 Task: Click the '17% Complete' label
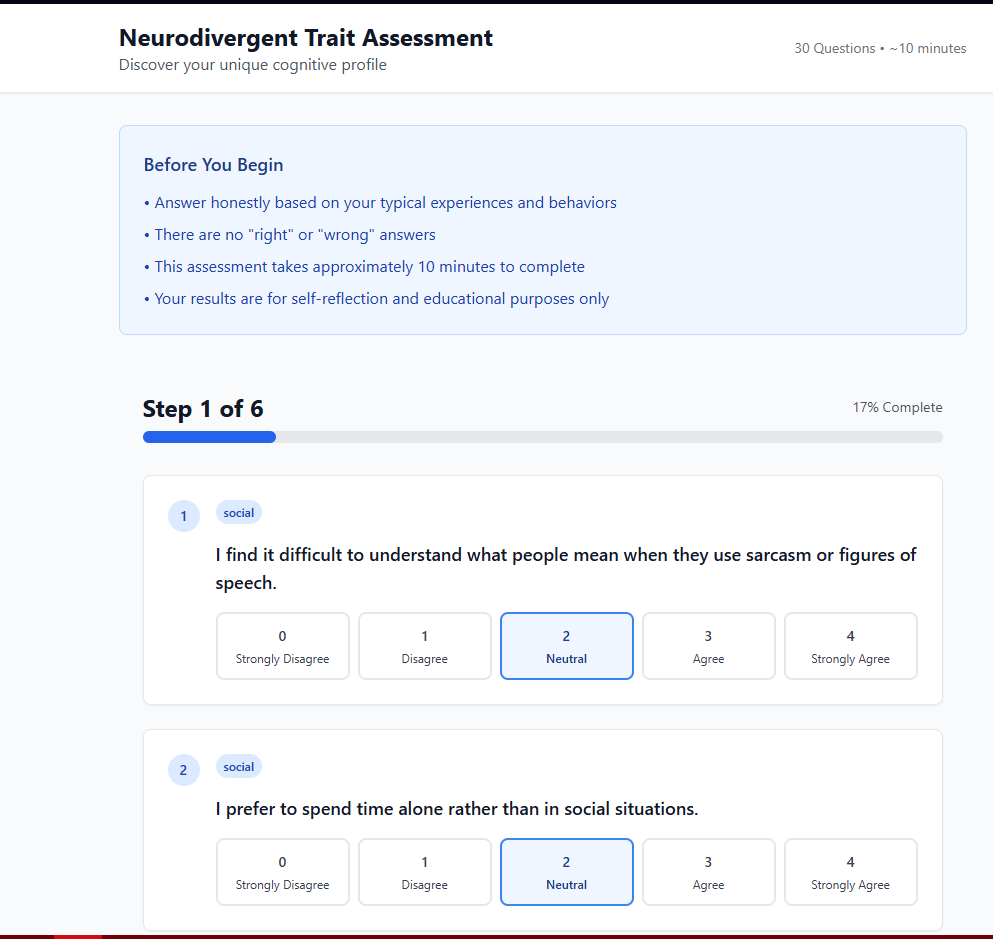pyautogui.click(x=897, y=407)
